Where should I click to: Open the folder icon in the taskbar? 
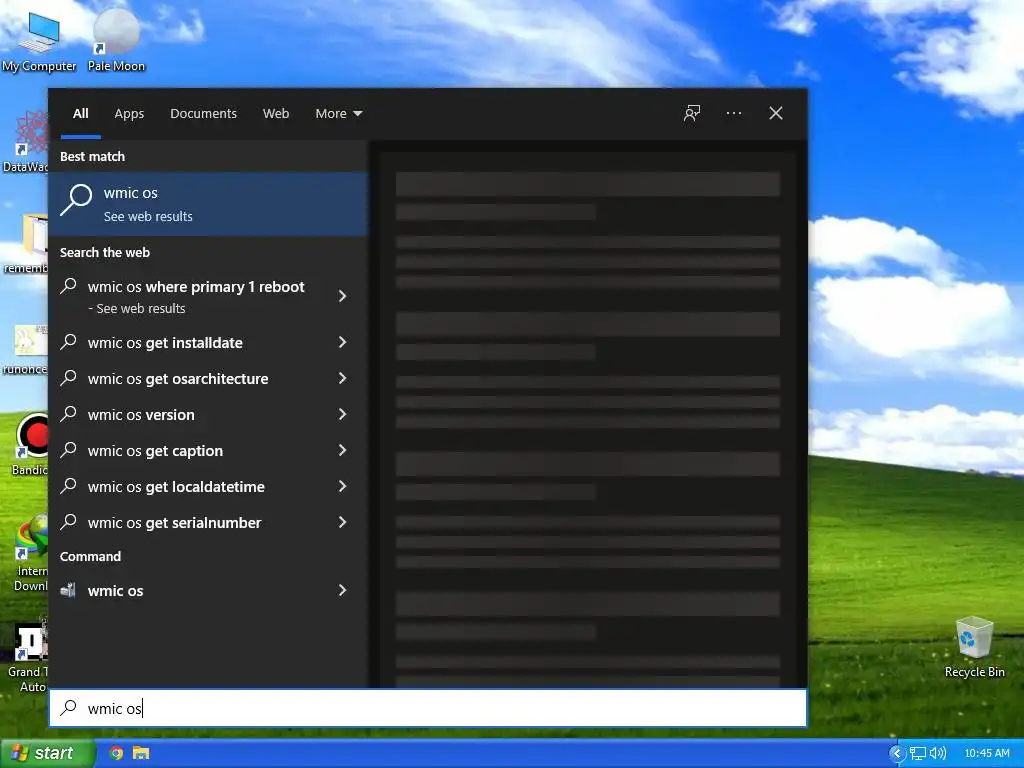(141, 753)
